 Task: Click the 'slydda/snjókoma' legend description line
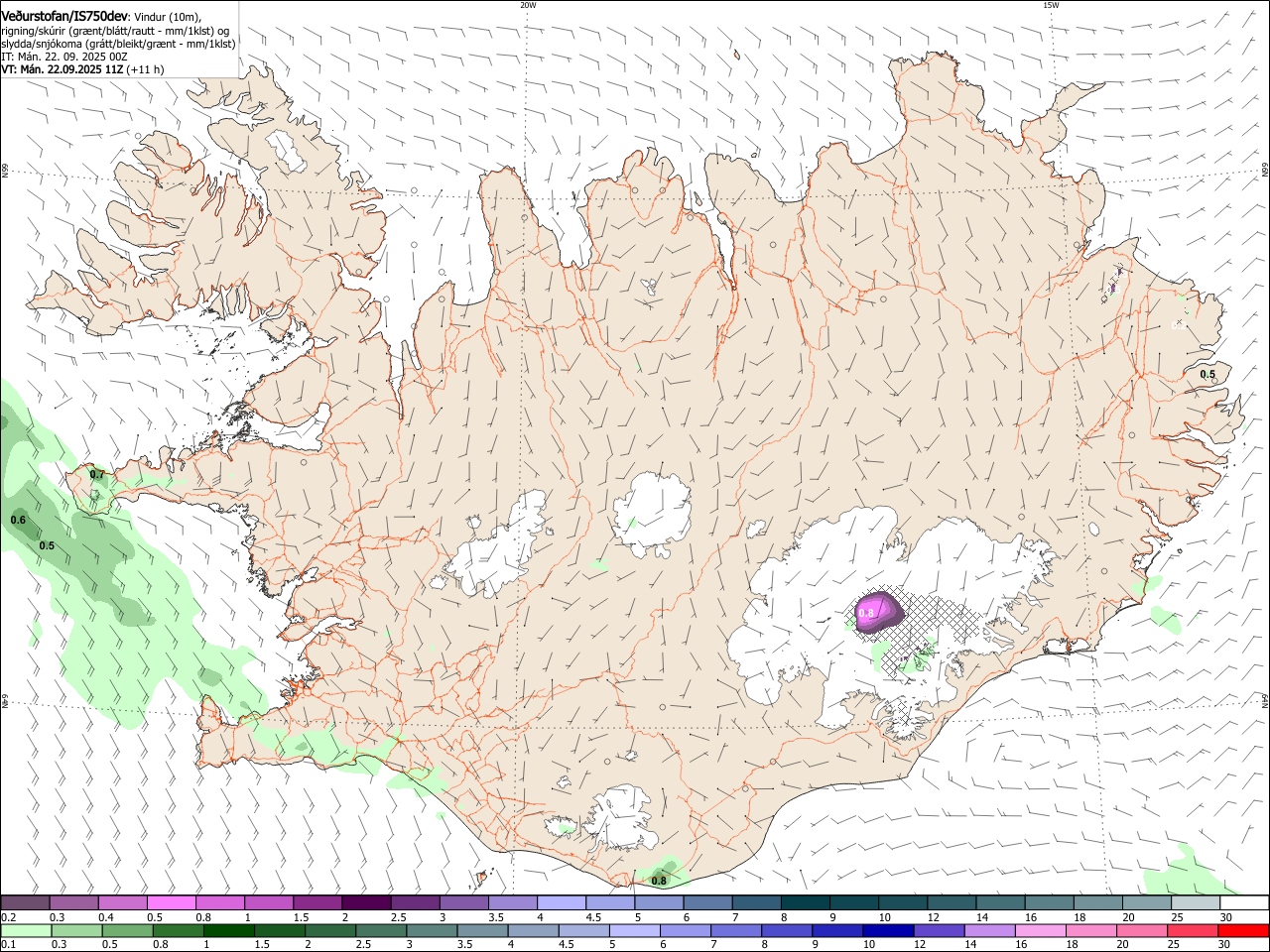(x=118, y=44)
